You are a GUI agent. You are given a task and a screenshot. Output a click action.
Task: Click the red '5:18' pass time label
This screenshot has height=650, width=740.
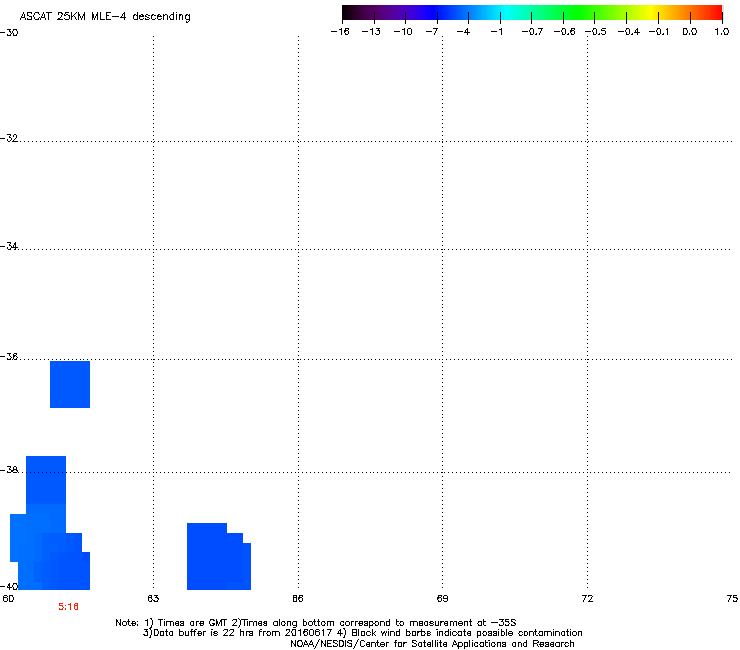pyautogui.click(x=68, y=607)
